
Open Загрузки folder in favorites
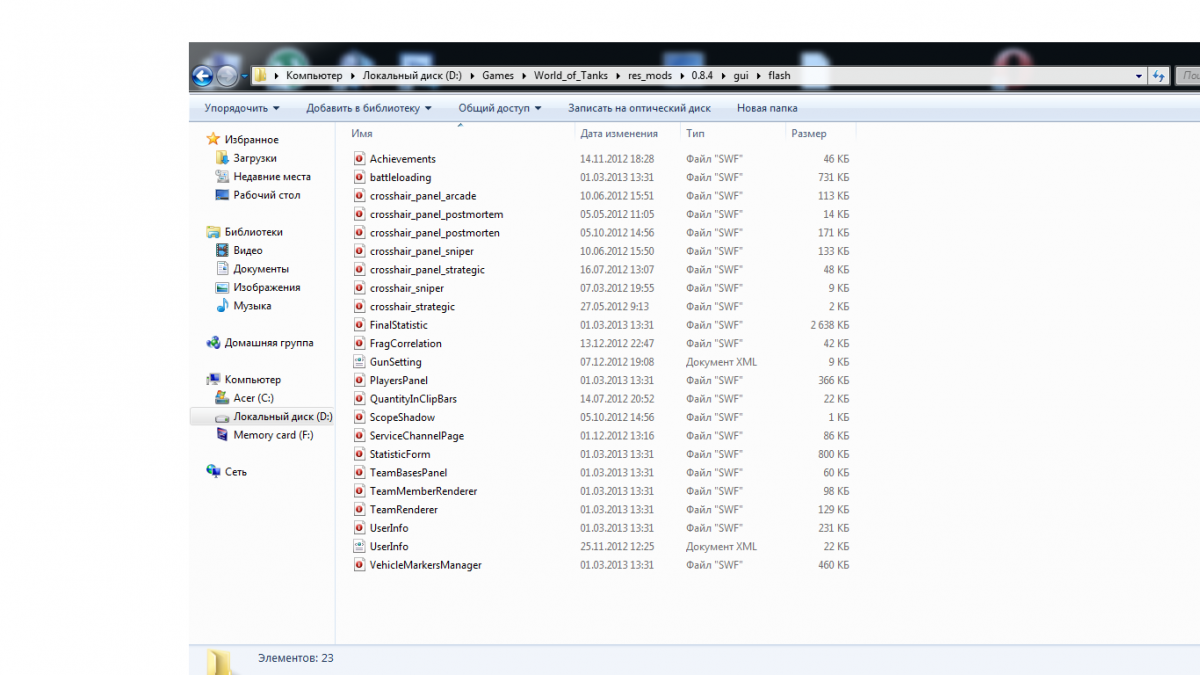click(x=254, y=158)
